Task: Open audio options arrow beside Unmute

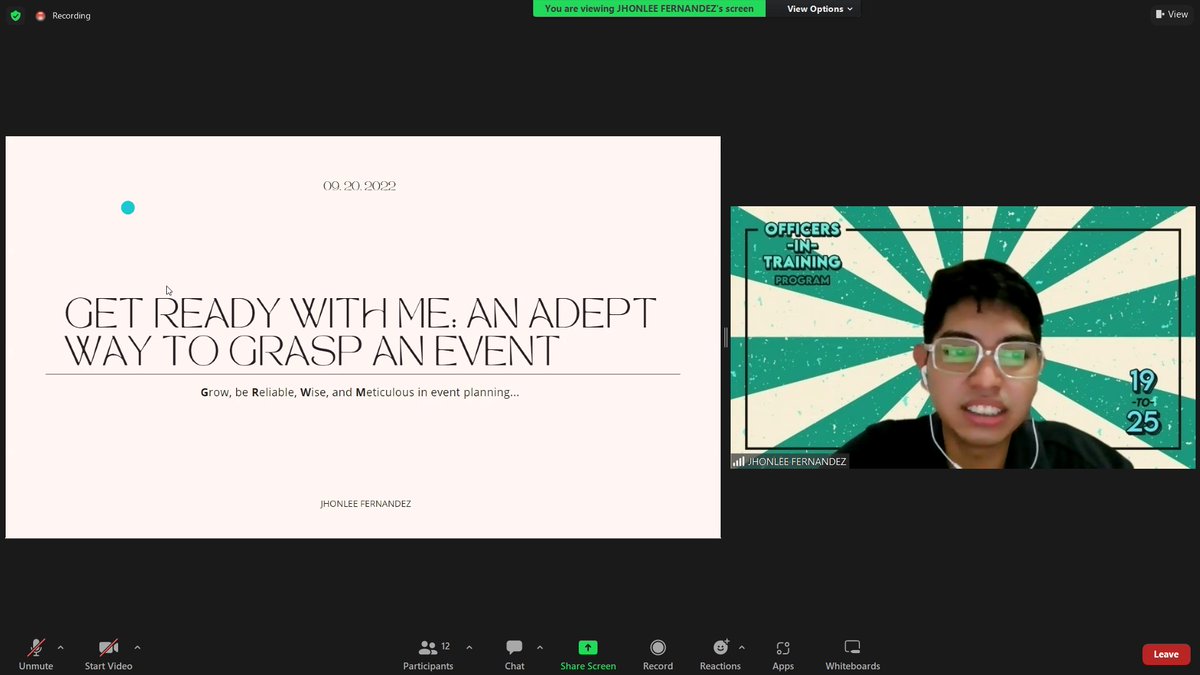Action: pyautogui.click(x=61, y=648)
